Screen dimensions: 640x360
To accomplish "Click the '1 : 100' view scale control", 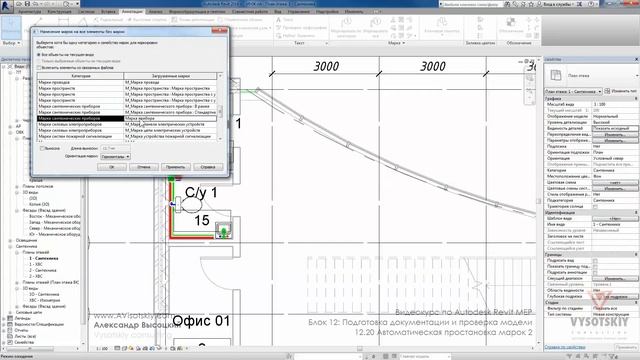I will [102, 349].
